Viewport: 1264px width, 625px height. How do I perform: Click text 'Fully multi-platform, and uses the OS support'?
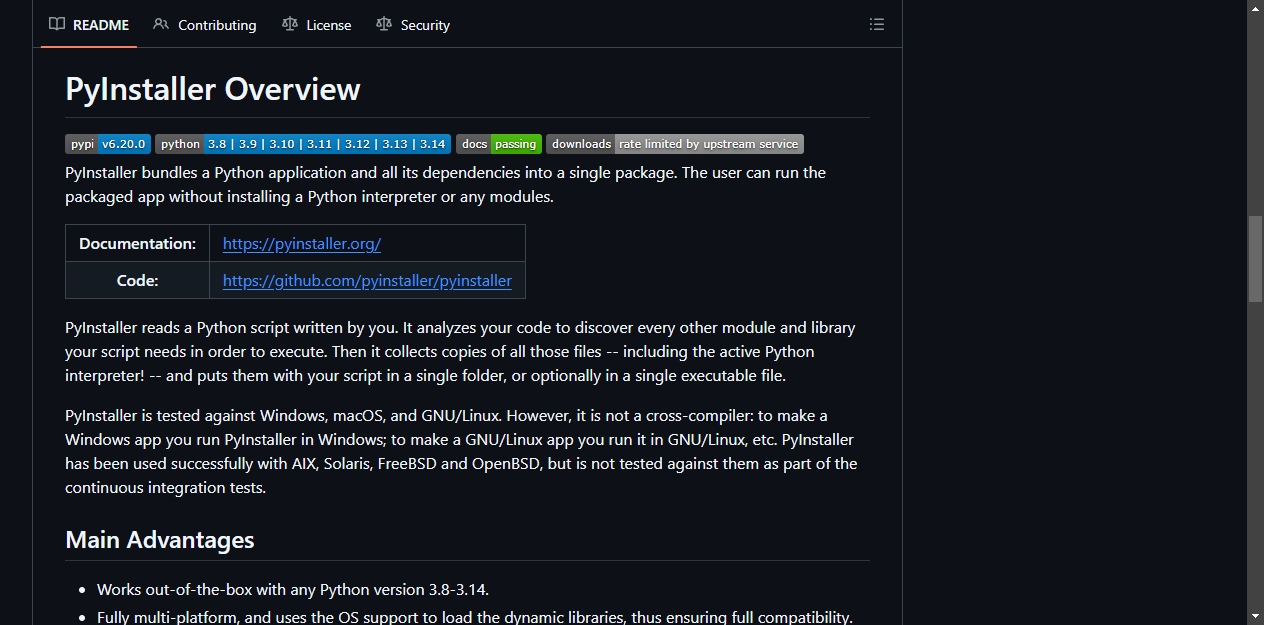(x=258, y=617)
